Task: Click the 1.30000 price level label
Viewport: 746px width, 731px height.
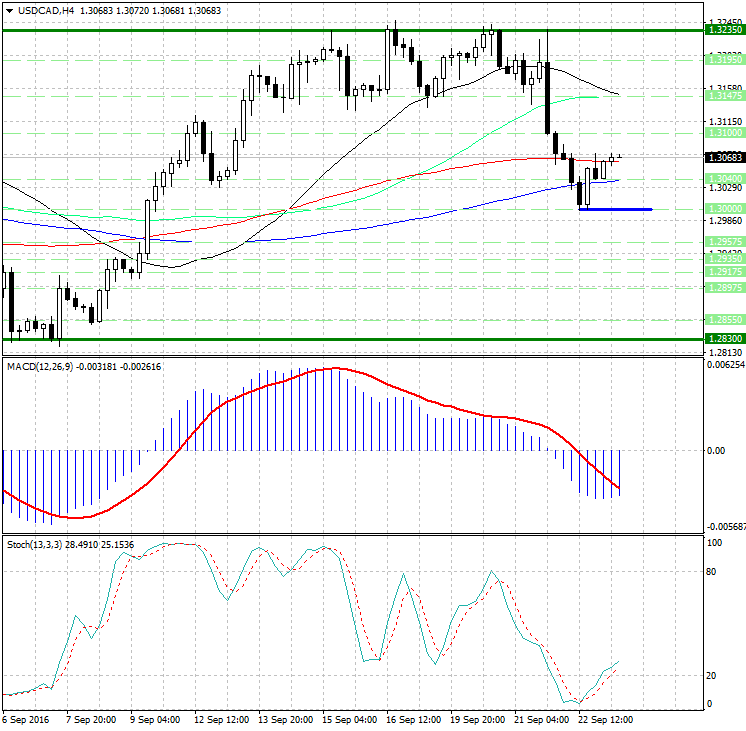Action: pyautogui.click(x=723, y=208)
